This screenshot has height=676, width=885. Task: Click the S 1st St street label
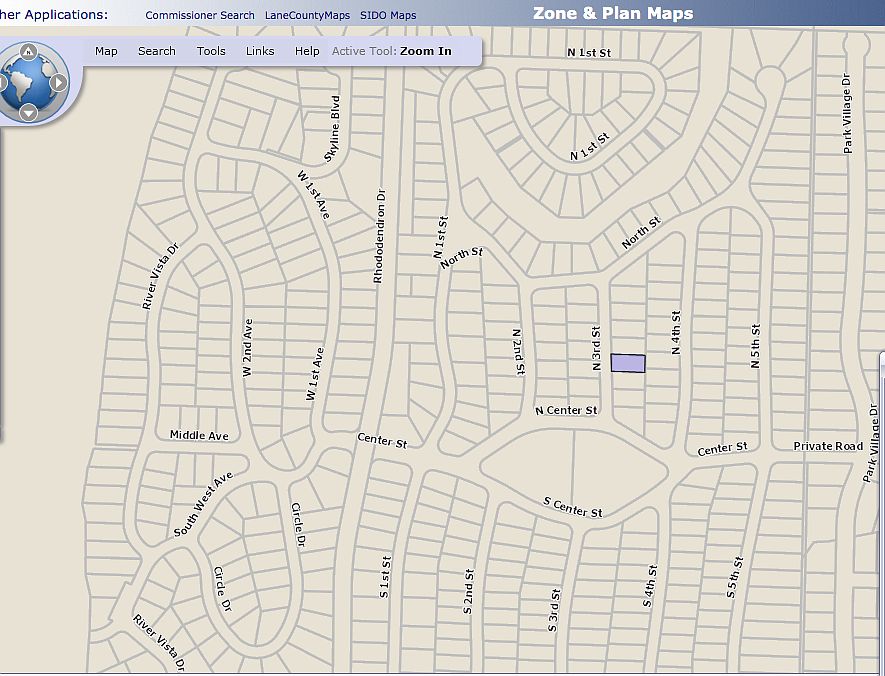tap(385, 577)
